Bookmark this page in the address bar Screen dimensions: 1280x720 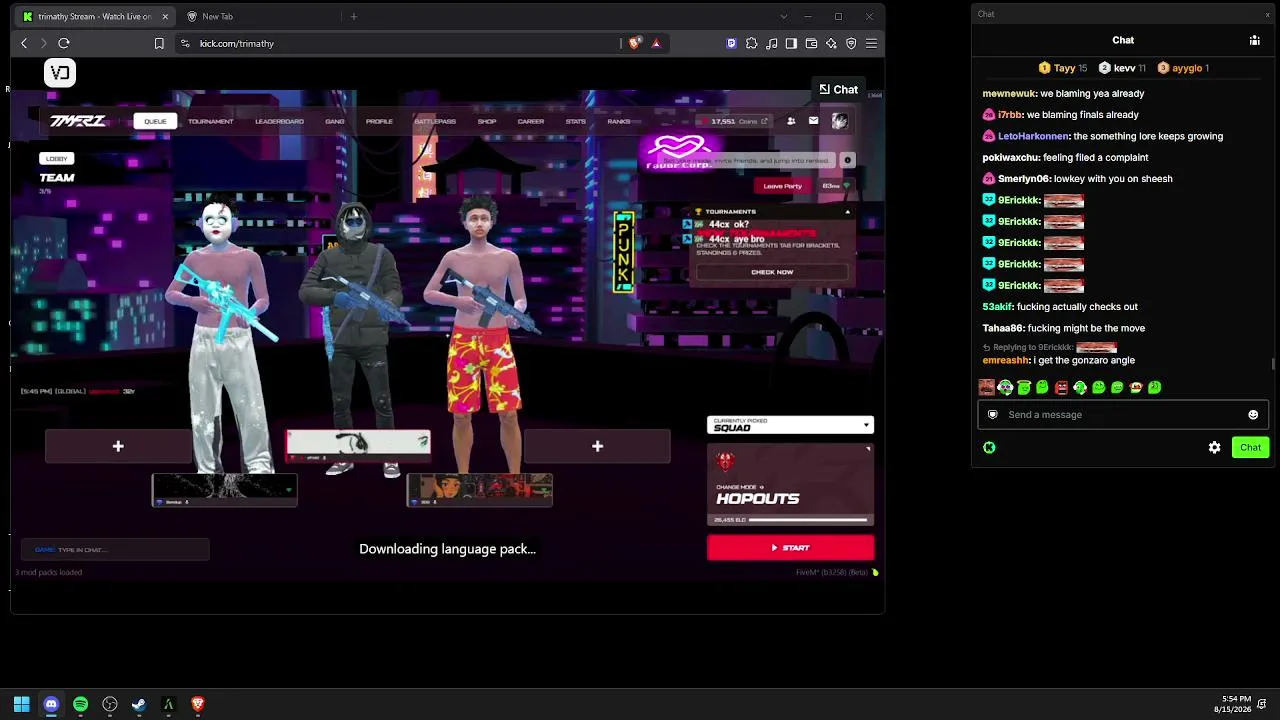pyautogui.click(x=159, y=43)
